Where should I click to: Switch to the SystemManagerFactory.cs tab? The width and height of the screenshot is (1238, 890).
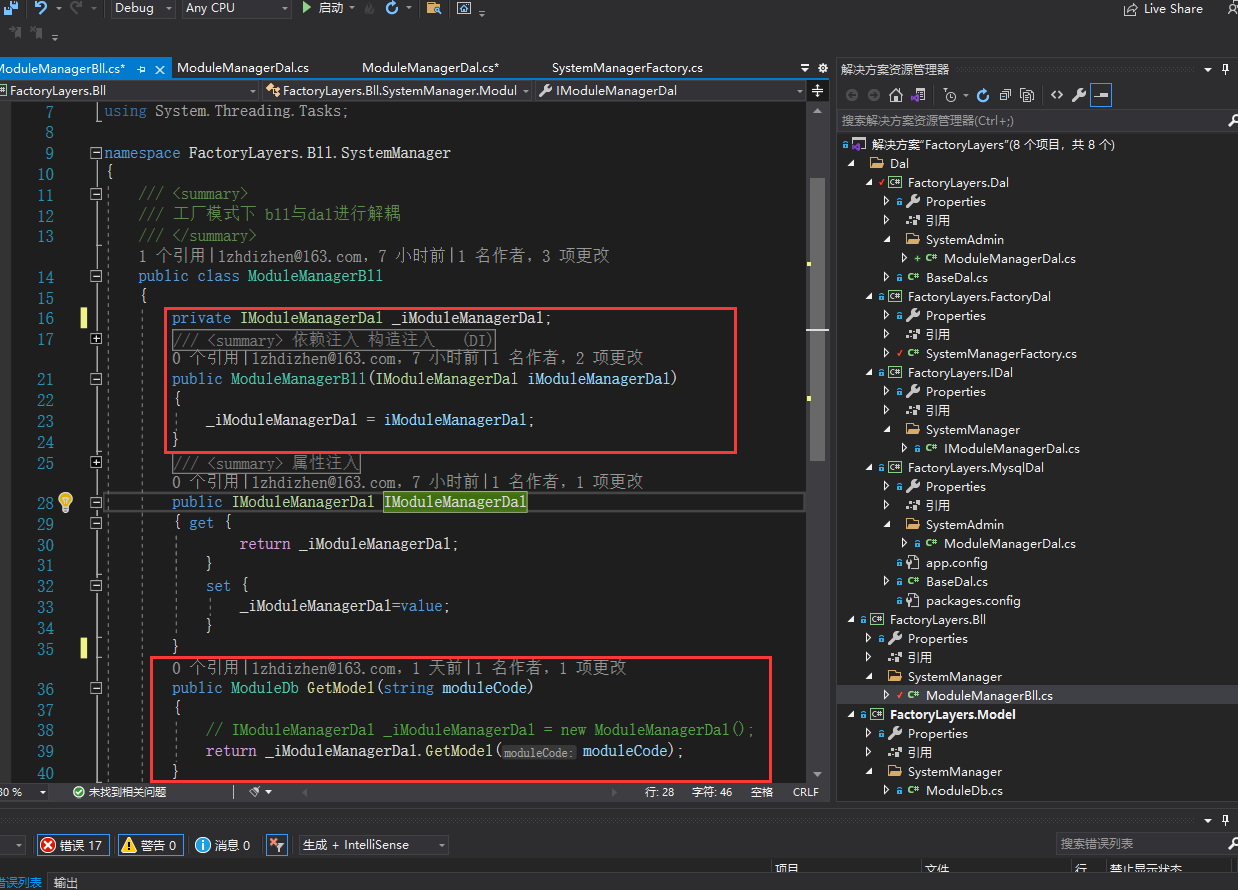[627, 68]
